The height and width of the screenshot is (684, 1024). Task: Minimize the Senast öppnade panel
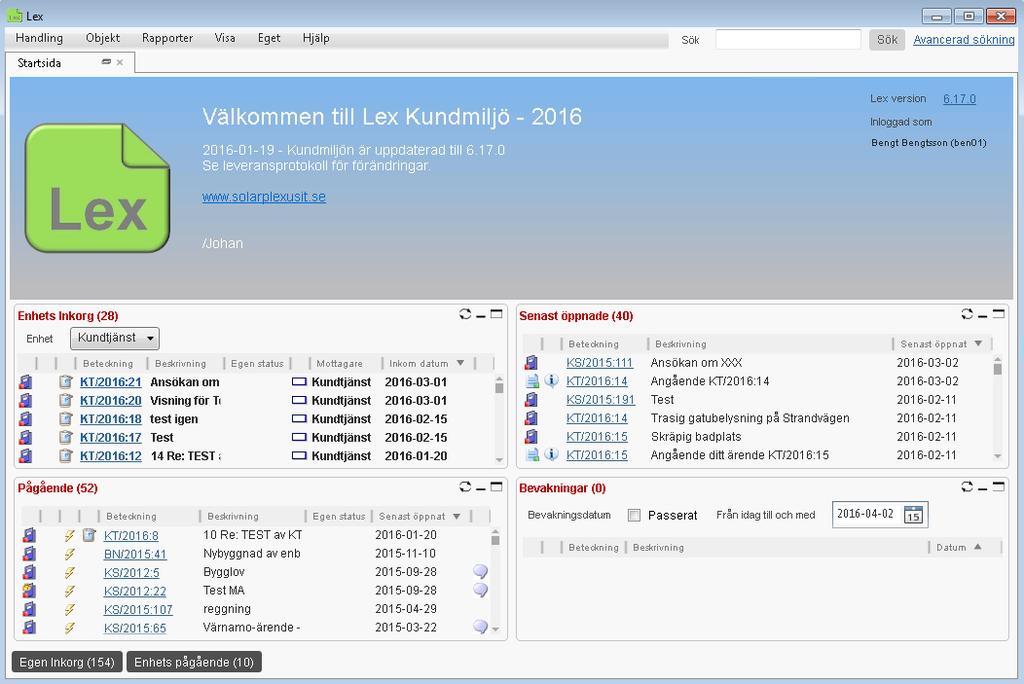point(983,316)
